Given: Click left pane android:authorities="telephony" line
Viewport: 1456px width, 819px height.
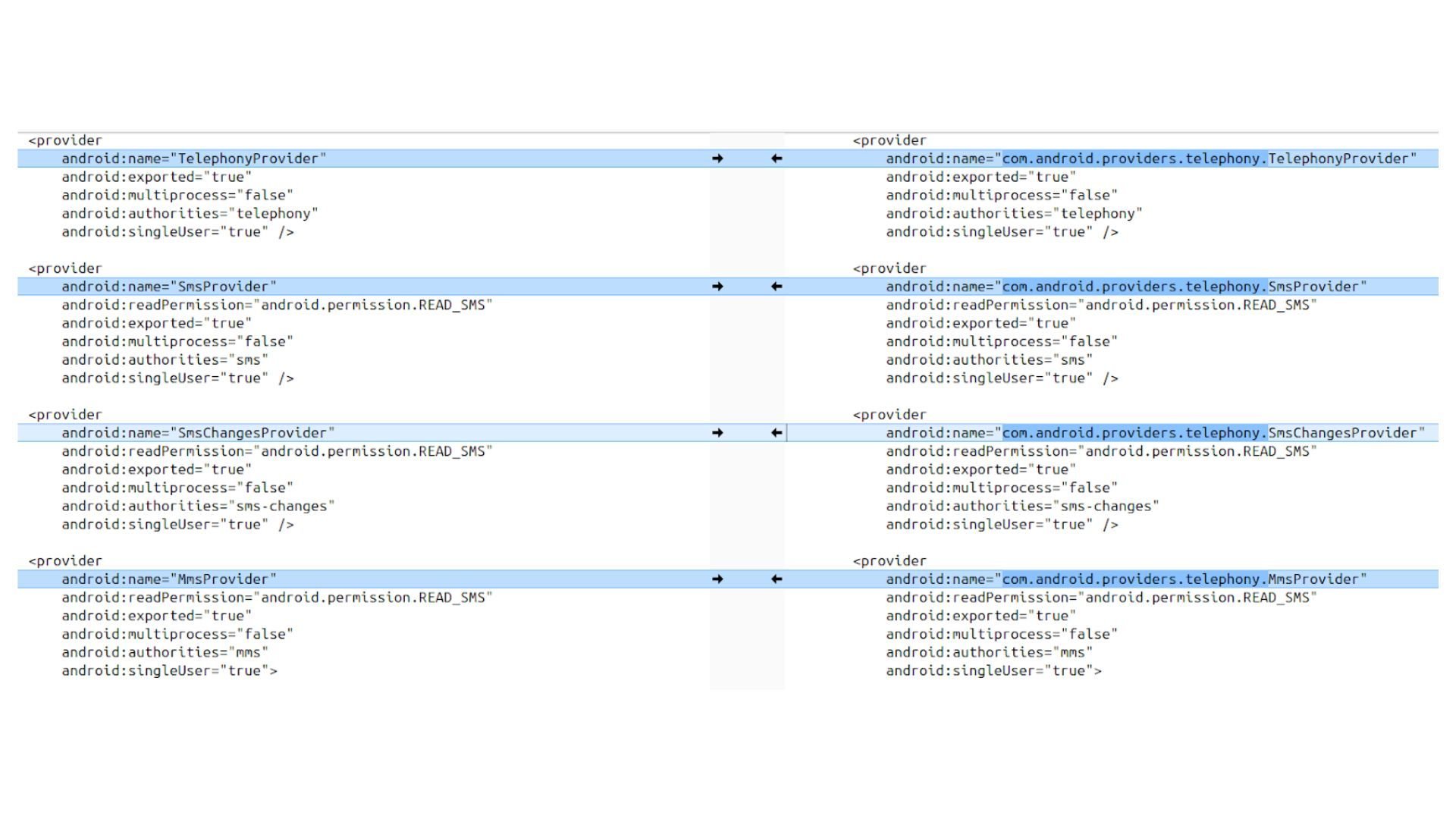Looking at the screenshot, I should pos(190,214).
